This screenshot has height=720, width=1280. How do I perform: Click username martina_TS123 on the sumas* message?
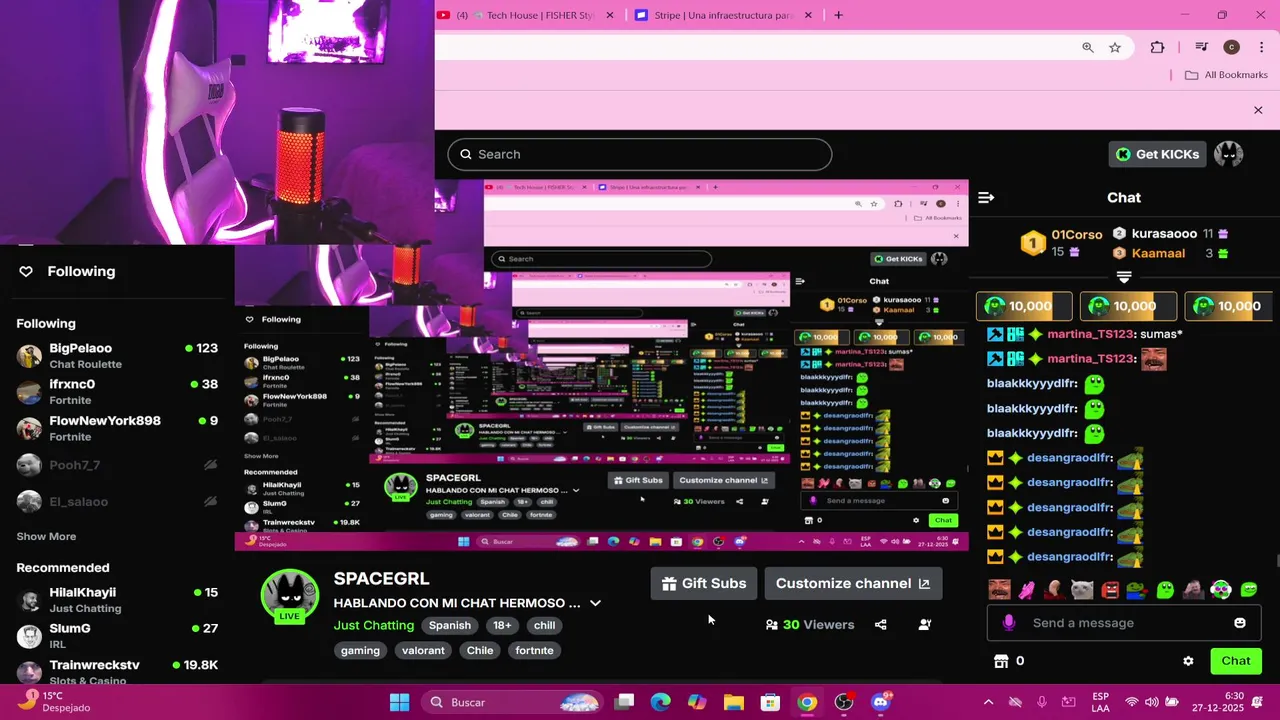tap(1091, 334)
